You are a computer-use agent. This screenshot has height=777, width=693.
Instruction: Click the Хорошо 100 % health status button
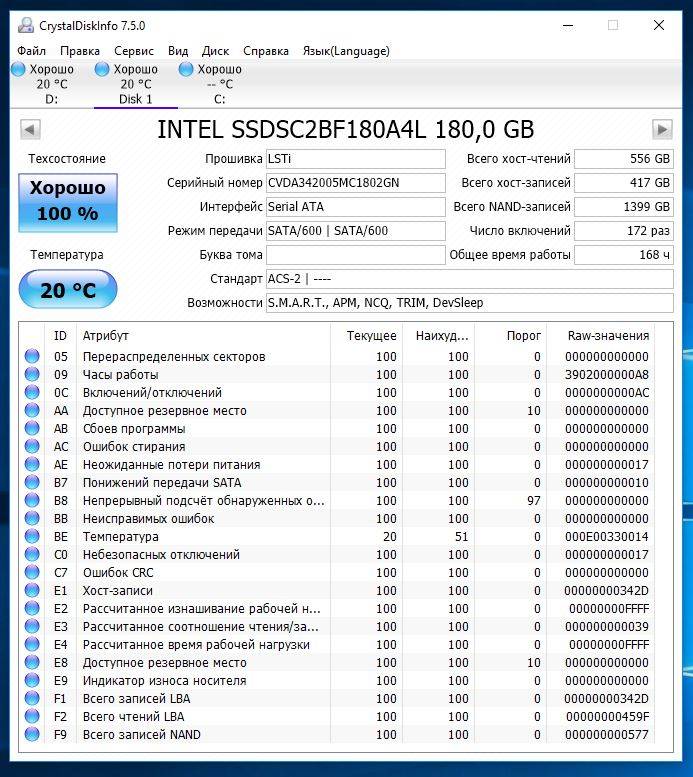68,203
